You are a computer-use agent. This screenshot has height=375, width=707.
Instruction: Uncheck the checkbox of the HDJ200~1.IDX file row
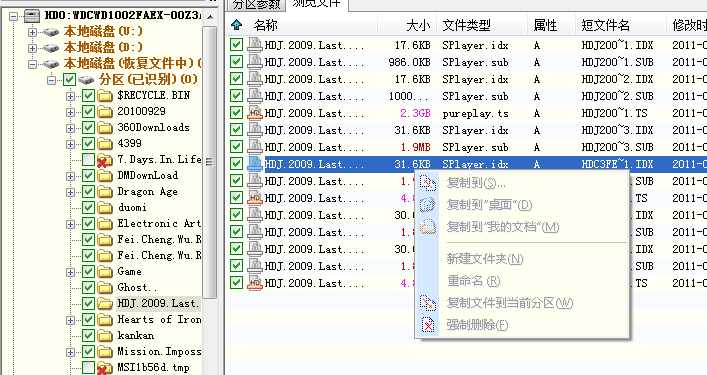(x=236, y=45)
